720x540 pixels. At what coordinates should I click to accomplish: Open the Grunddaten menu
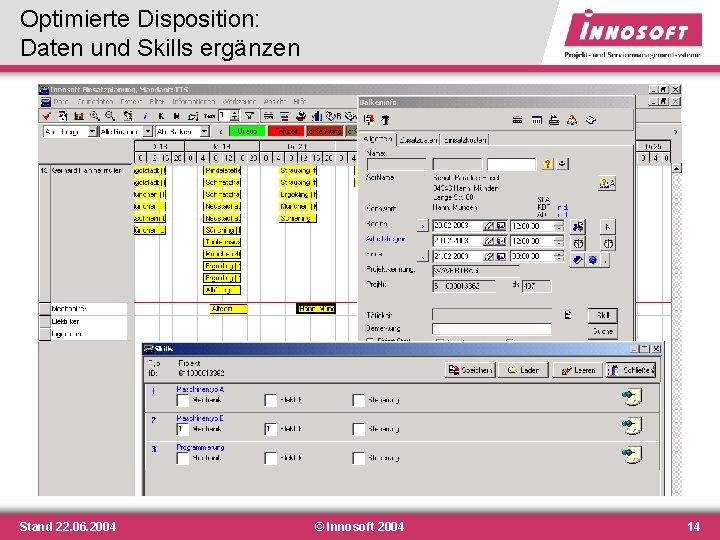point(95,101)
